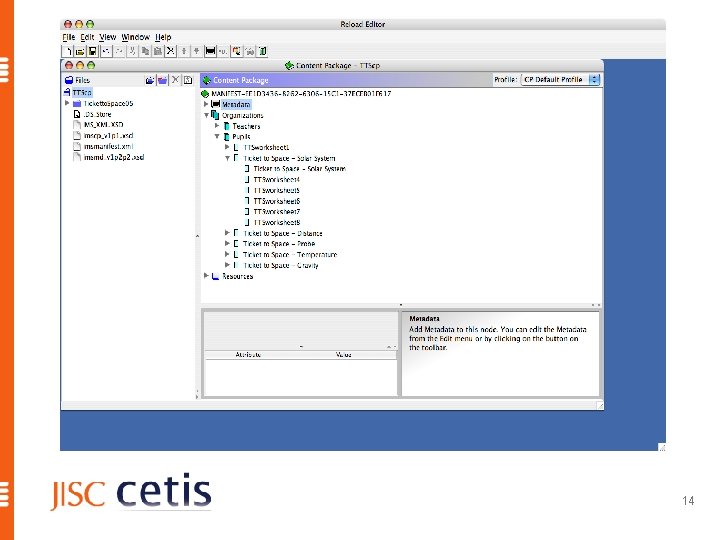Click the binoculars toolbar icon

click(x=250, y=51)
